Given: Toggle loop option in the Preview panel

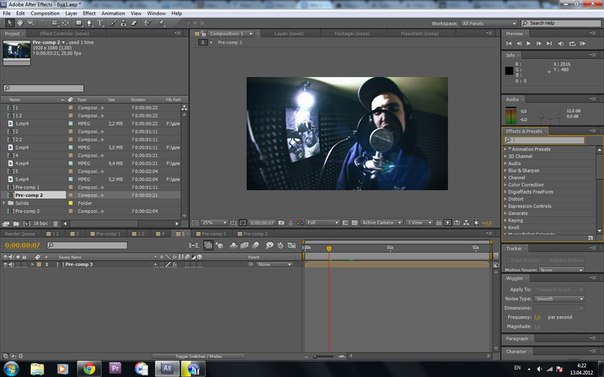Looking at the screenshot, I should click(572, 44).
